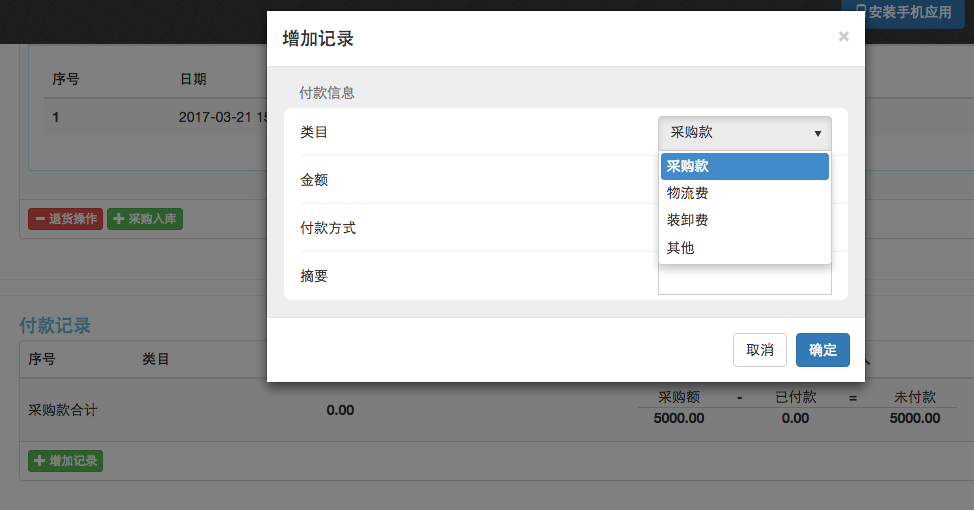Click the plus icon on 采购入库
The image size is (974, 510).
click(119, 219)
